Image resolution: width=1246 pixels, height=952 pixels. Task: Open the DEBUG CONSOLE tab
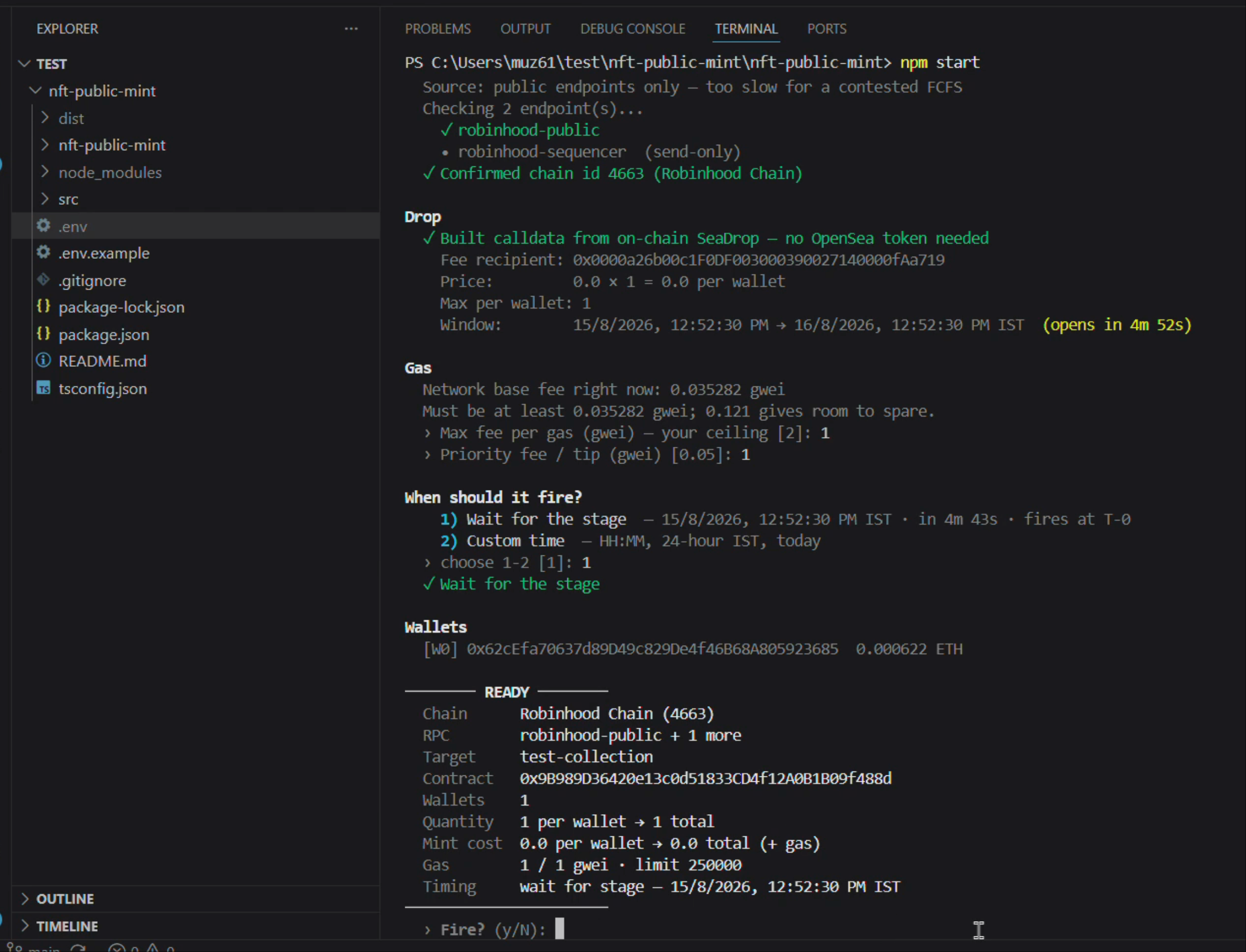click(632, 29)
